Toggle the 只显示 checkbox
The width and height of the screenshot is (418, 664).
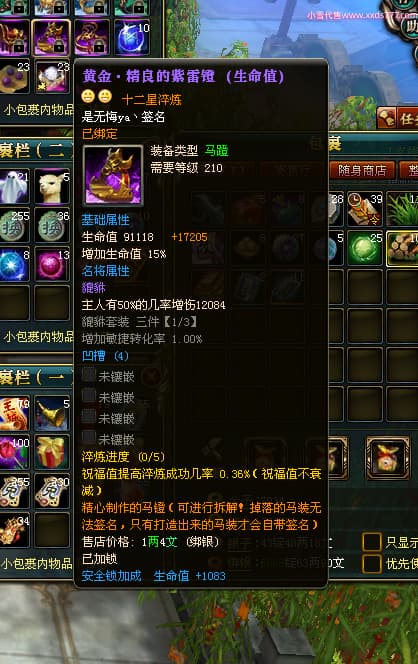[x=371, y=542]
